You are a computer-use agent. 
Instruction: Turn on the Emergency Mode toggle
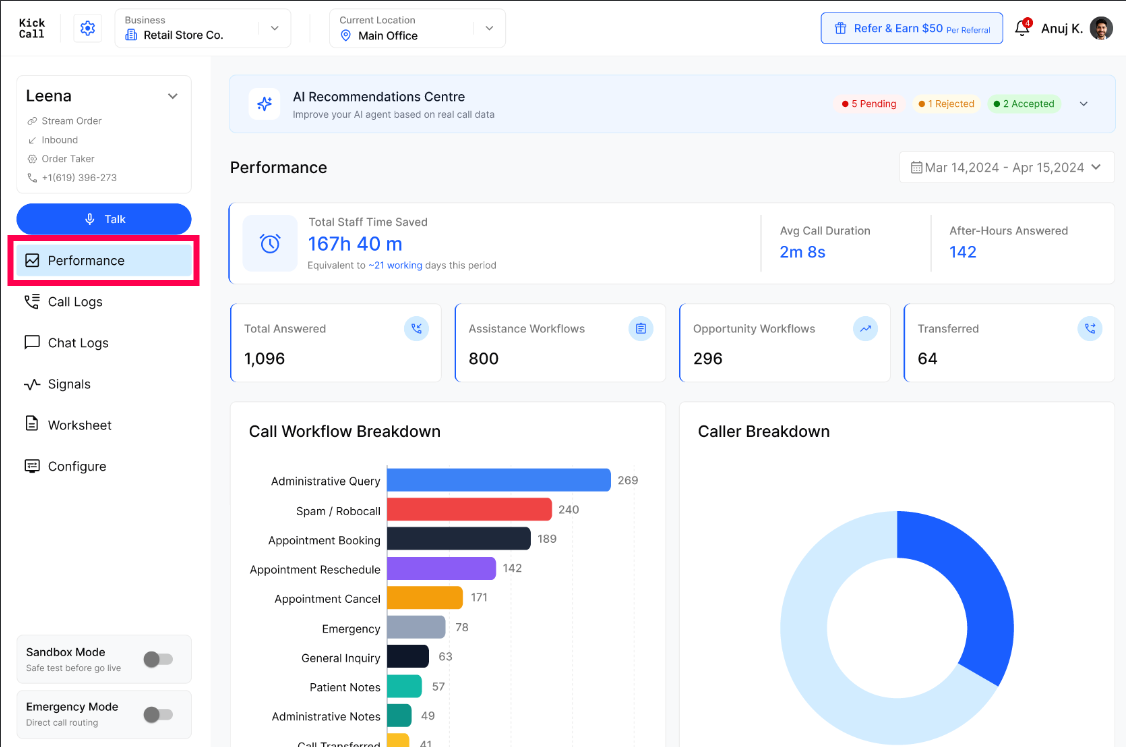pos(158,715)
